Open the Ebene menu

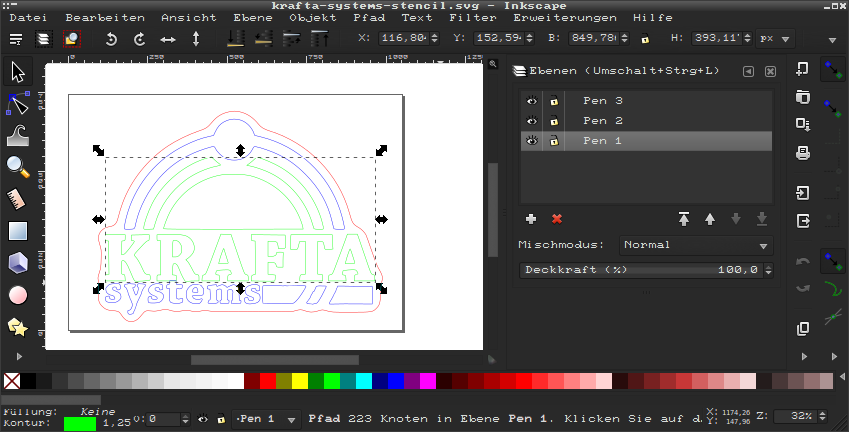(253, 18)
